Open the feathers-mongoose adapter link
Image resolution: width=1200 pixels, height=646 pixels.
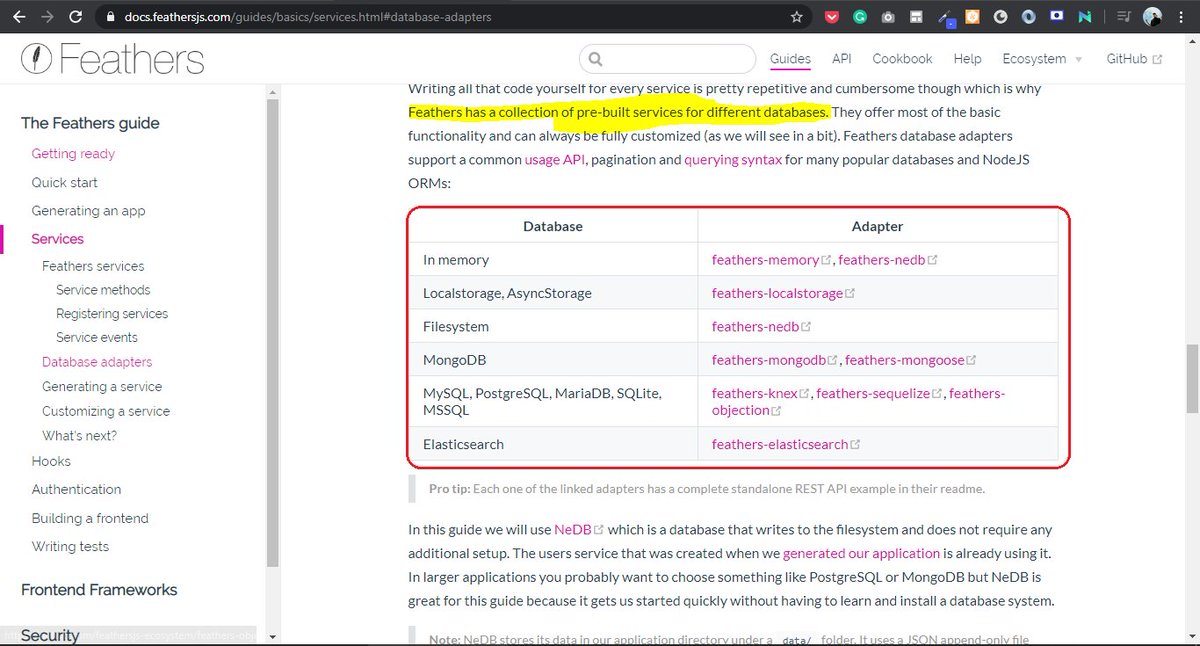tap(910, 360)
